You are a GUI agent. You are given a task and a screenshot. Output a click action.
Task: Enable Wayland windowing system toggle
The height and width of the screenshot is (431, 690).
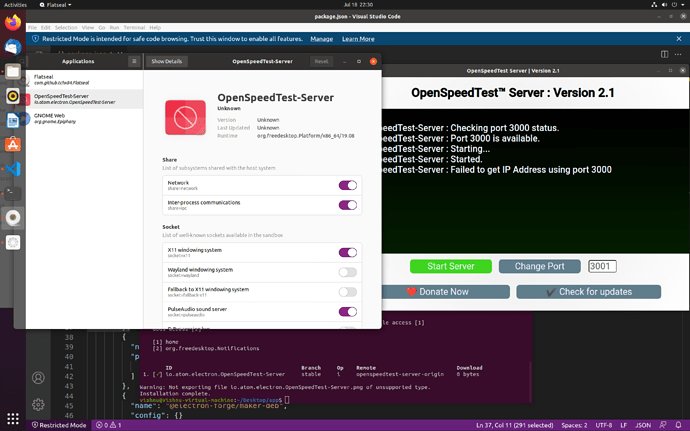click(348, 272)
